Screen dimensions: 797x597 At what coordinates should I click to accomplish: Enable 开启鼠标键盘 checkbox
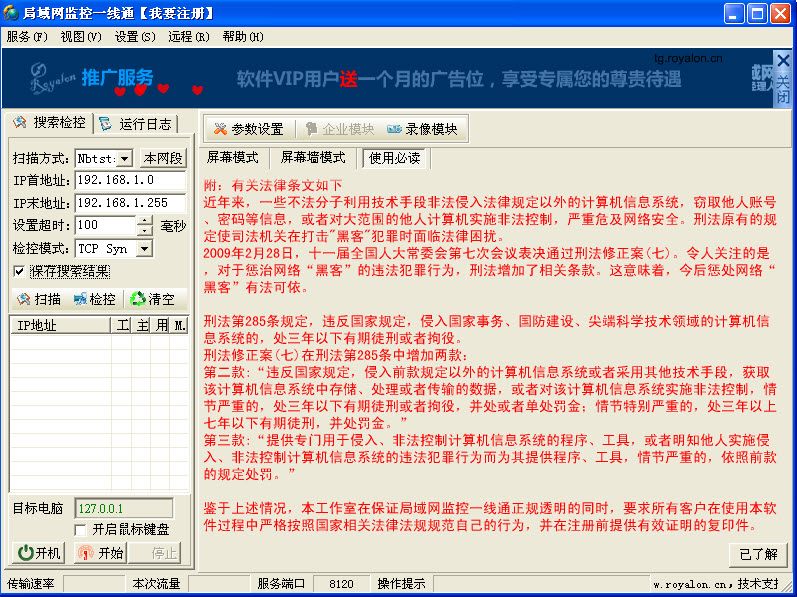81,529
